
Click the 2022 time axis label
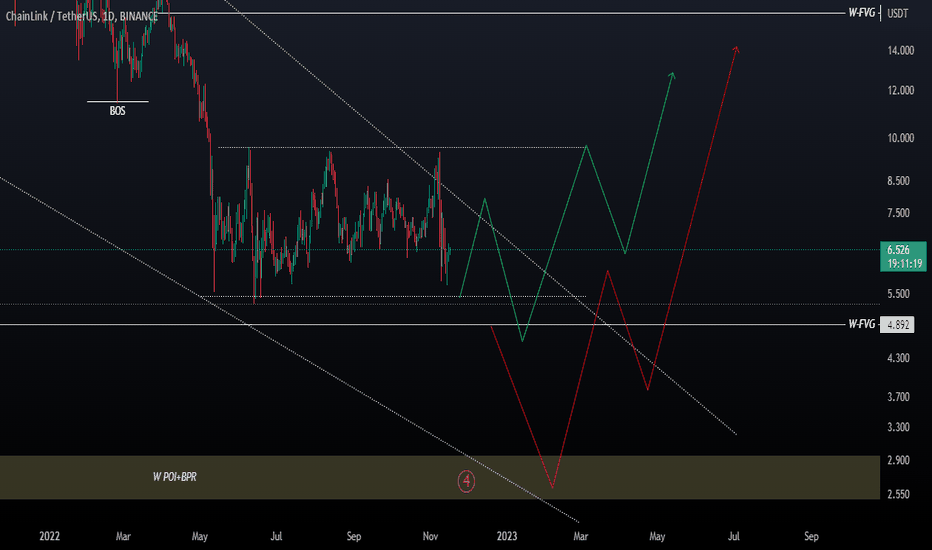(49, 536)
